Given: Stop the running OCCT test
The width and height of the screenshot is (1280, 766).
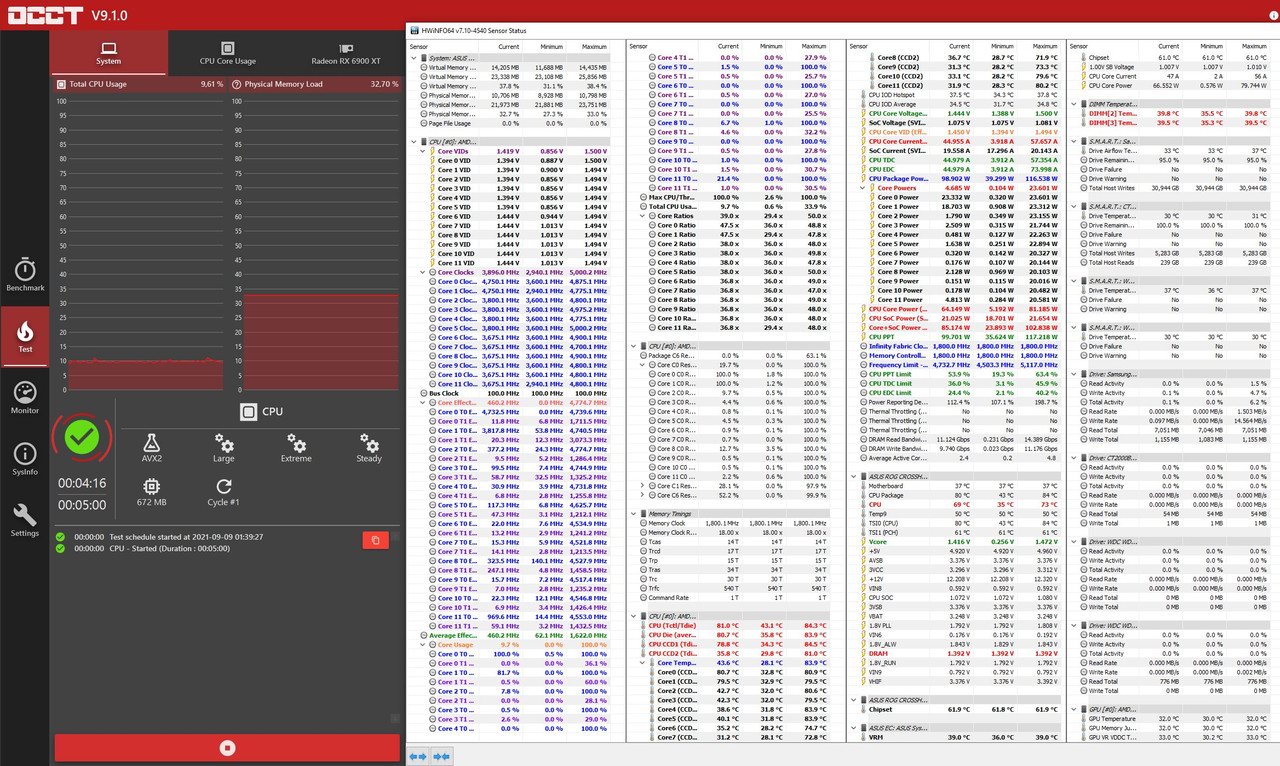Looking at the screenshot, I should coord(227,747).
